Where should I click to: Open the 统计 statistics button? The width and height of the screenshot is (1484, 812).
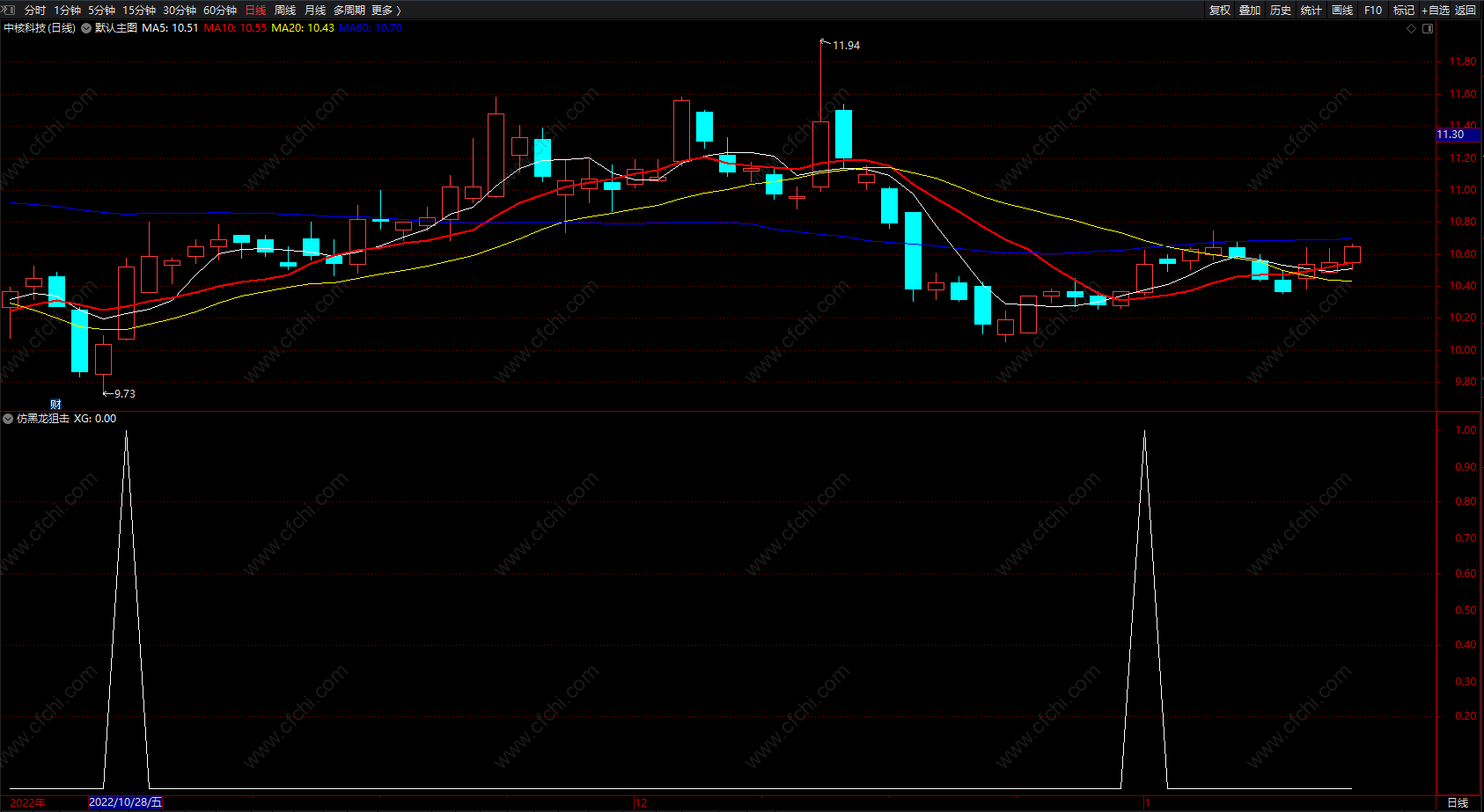tap(1311, 11)
